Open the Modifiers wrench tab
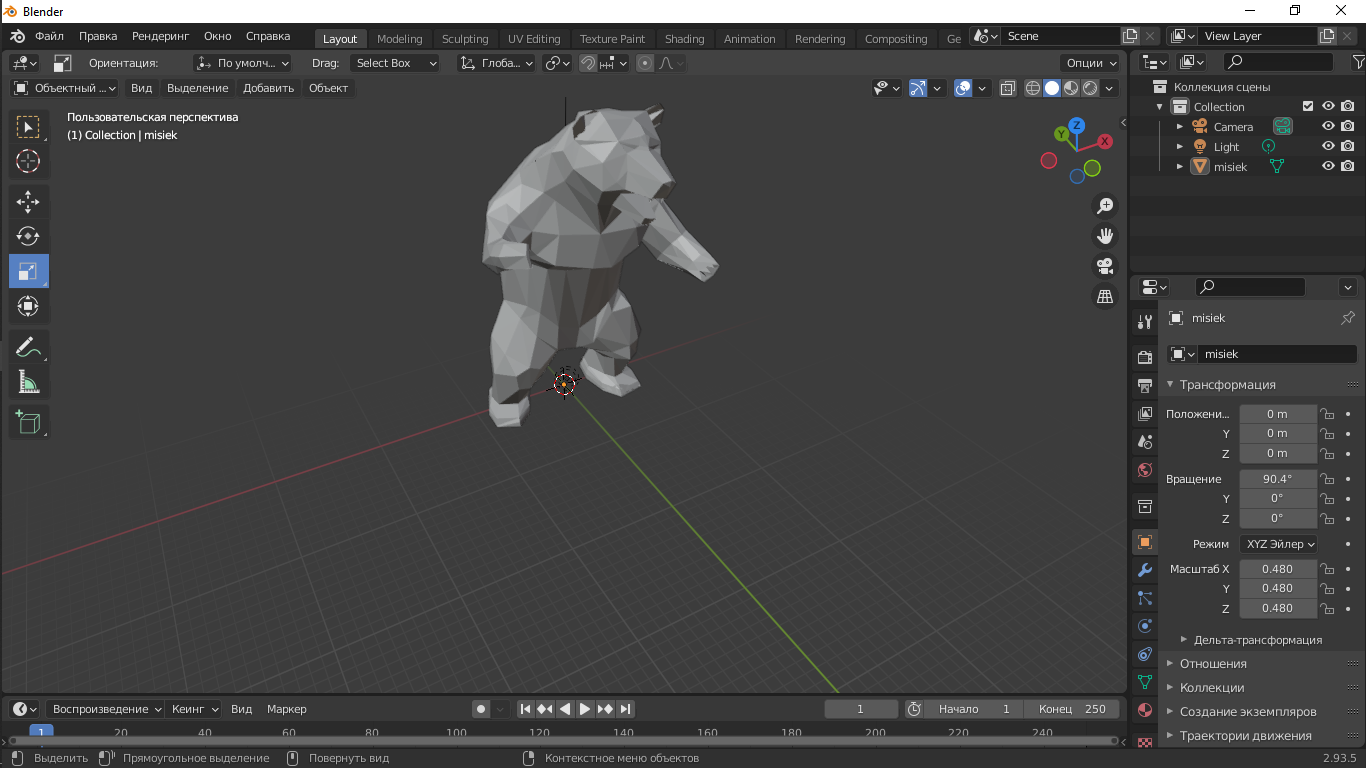The height and width of the screenshot is (768, 1366). [1145, 570]
